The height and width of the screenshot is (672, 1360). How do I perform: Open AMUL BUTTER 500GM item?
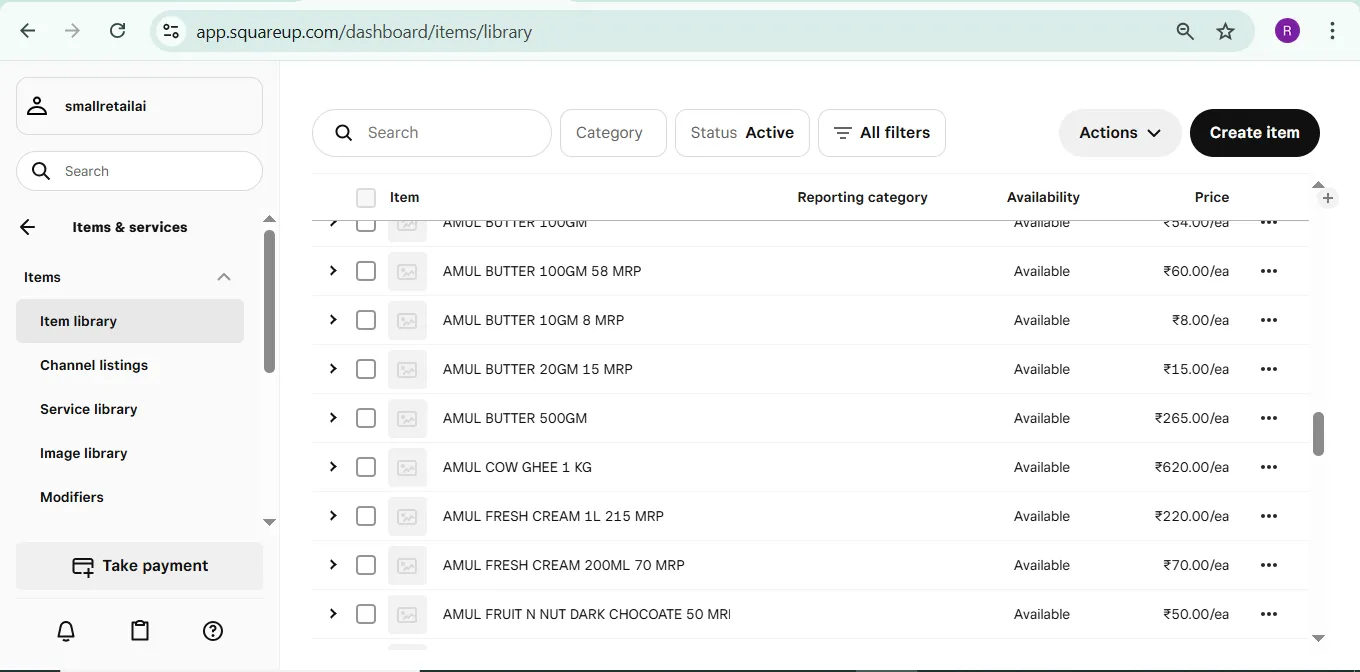[x=515, y=418]
